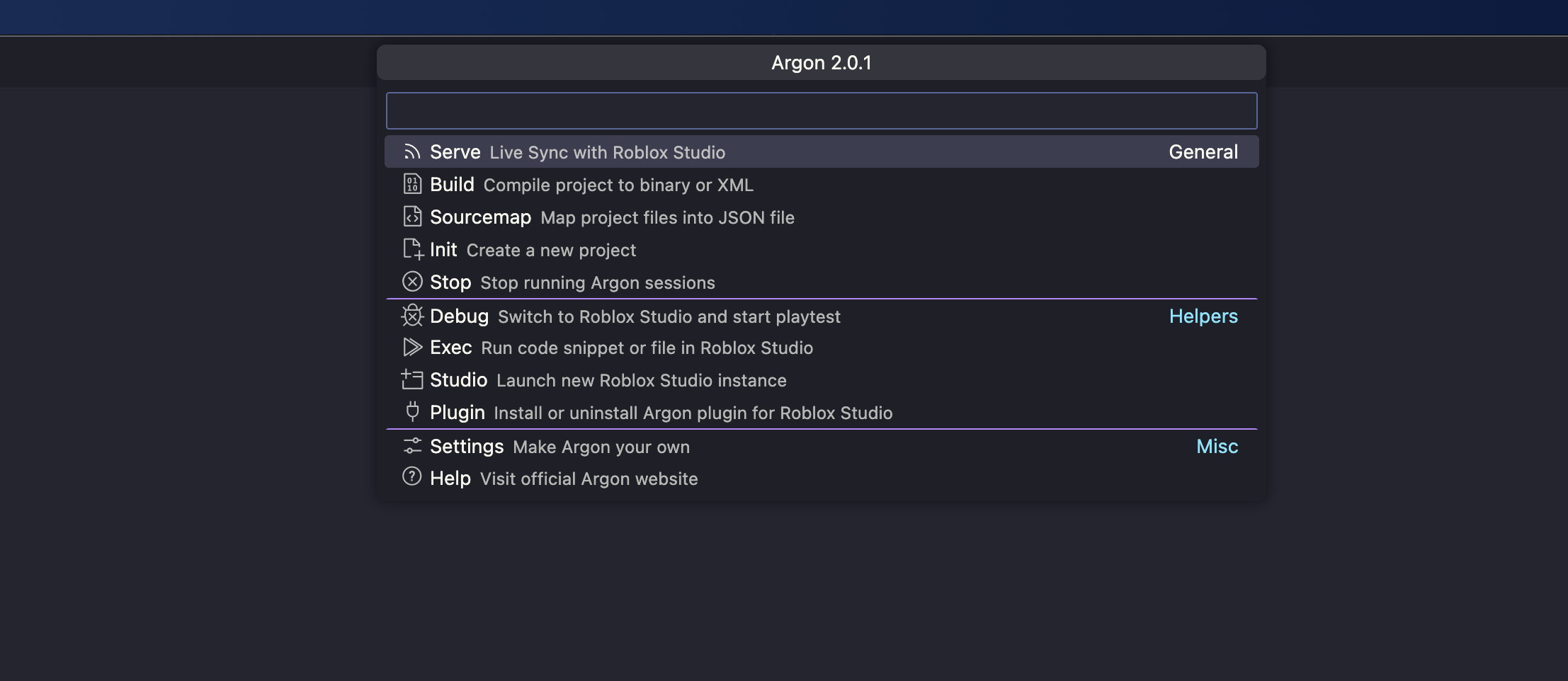
Task: Select the Init new project icon
Action: [413, 249]
